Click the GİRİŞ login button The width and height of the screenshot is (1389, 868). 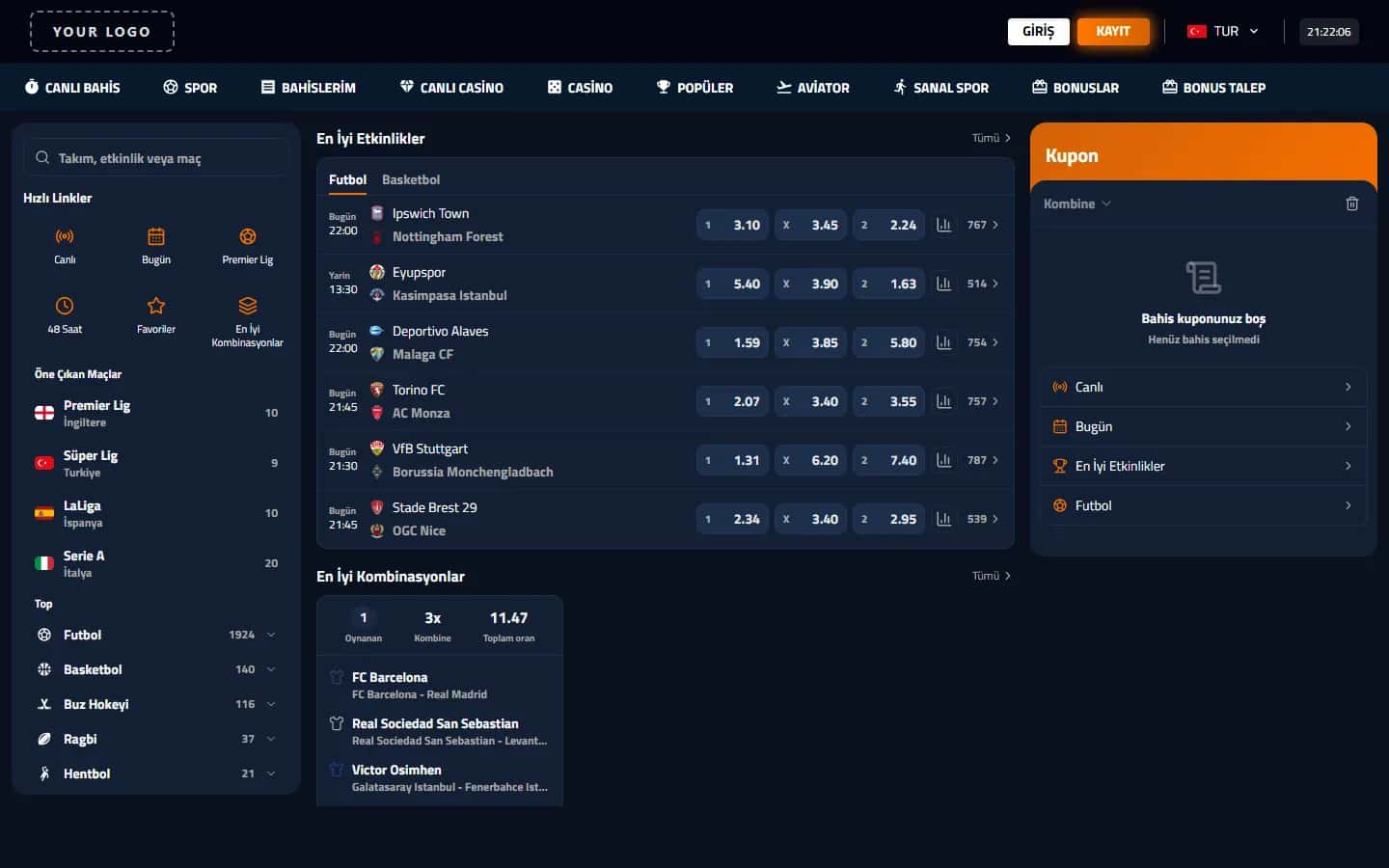(x=1039, y=31)
